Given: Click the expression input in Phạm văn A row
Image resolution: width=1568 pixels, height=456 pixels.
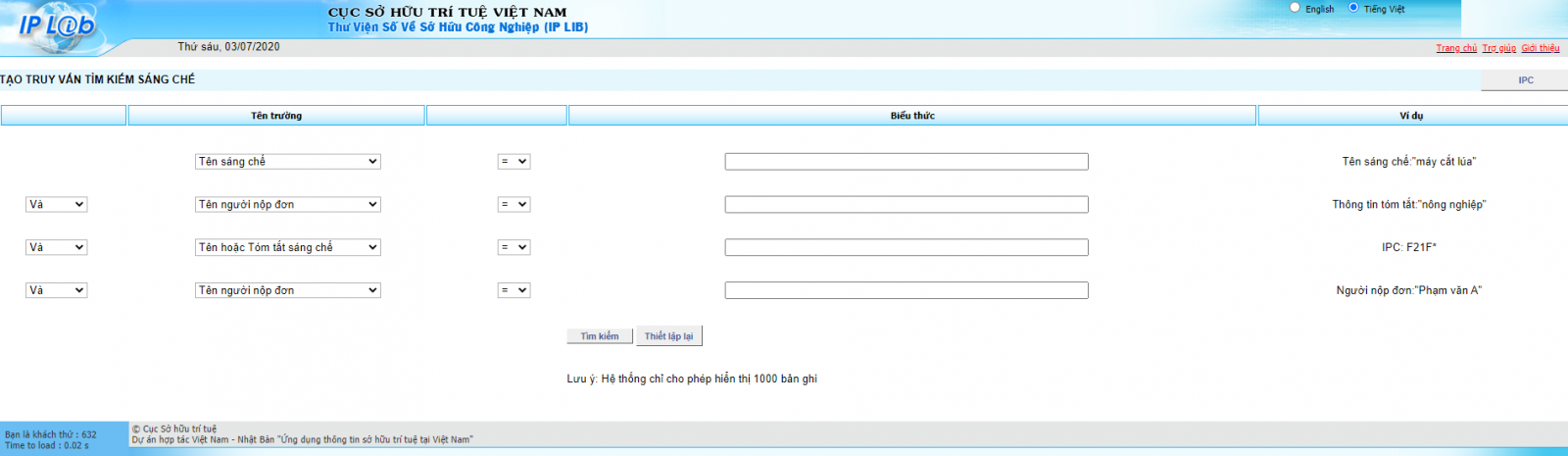Looking at the screenshot, I should pos(906,291).
